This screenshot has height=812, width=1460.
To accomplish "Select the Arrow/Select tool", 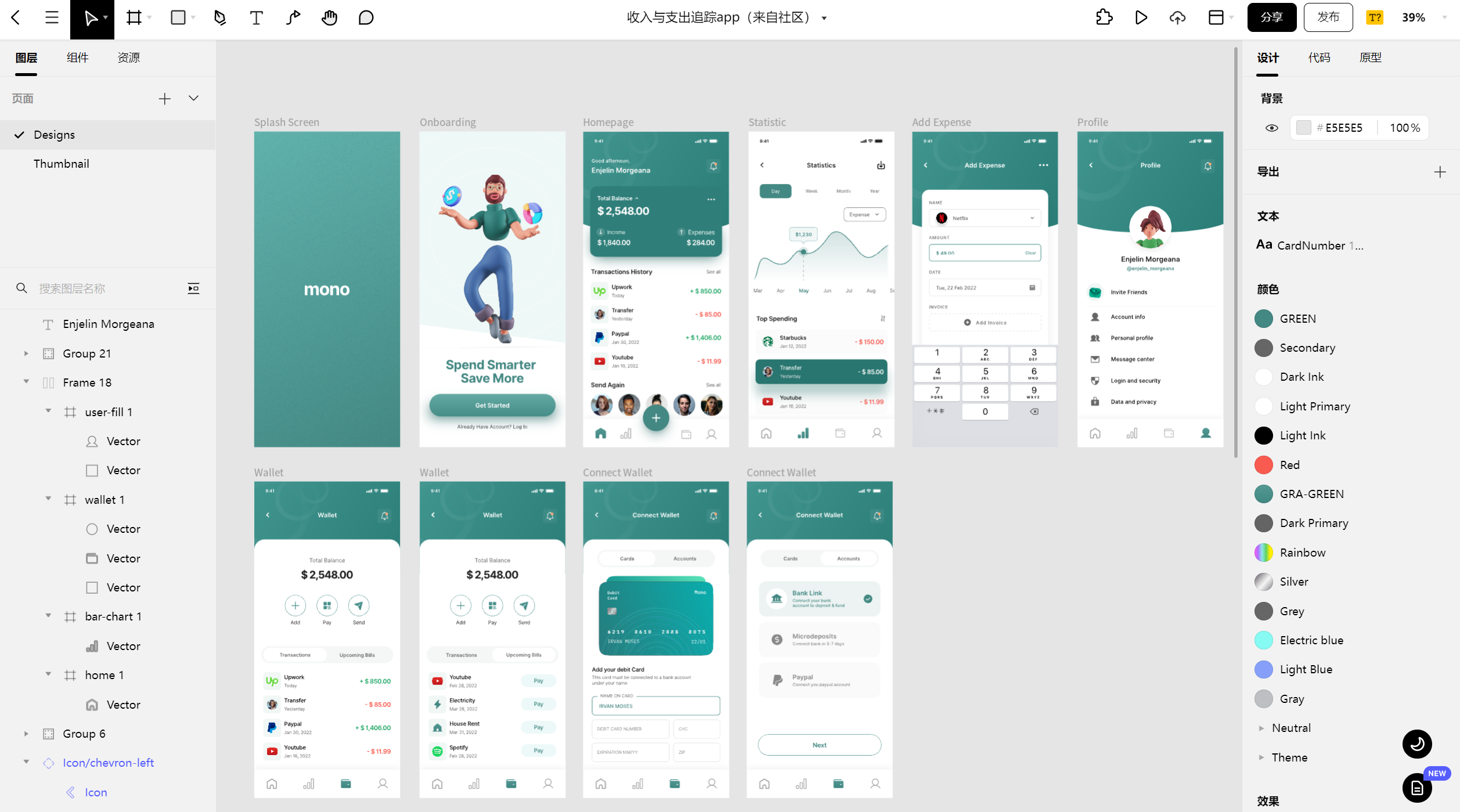I will [x=92, y=18].
